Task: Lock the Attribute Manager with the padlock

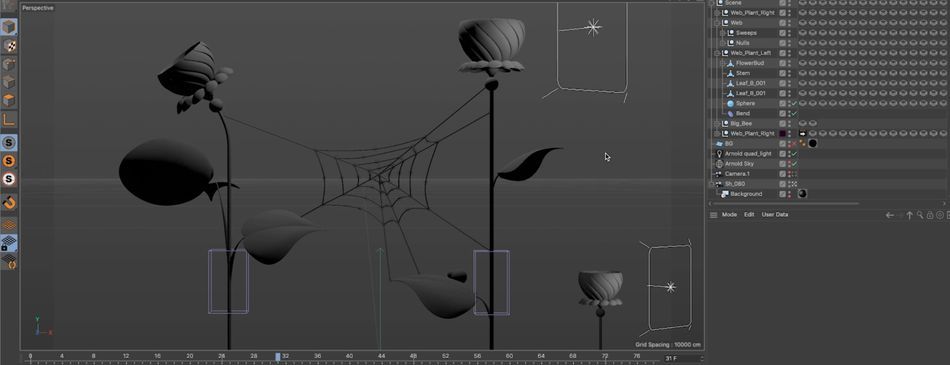Action: point(929,215)
